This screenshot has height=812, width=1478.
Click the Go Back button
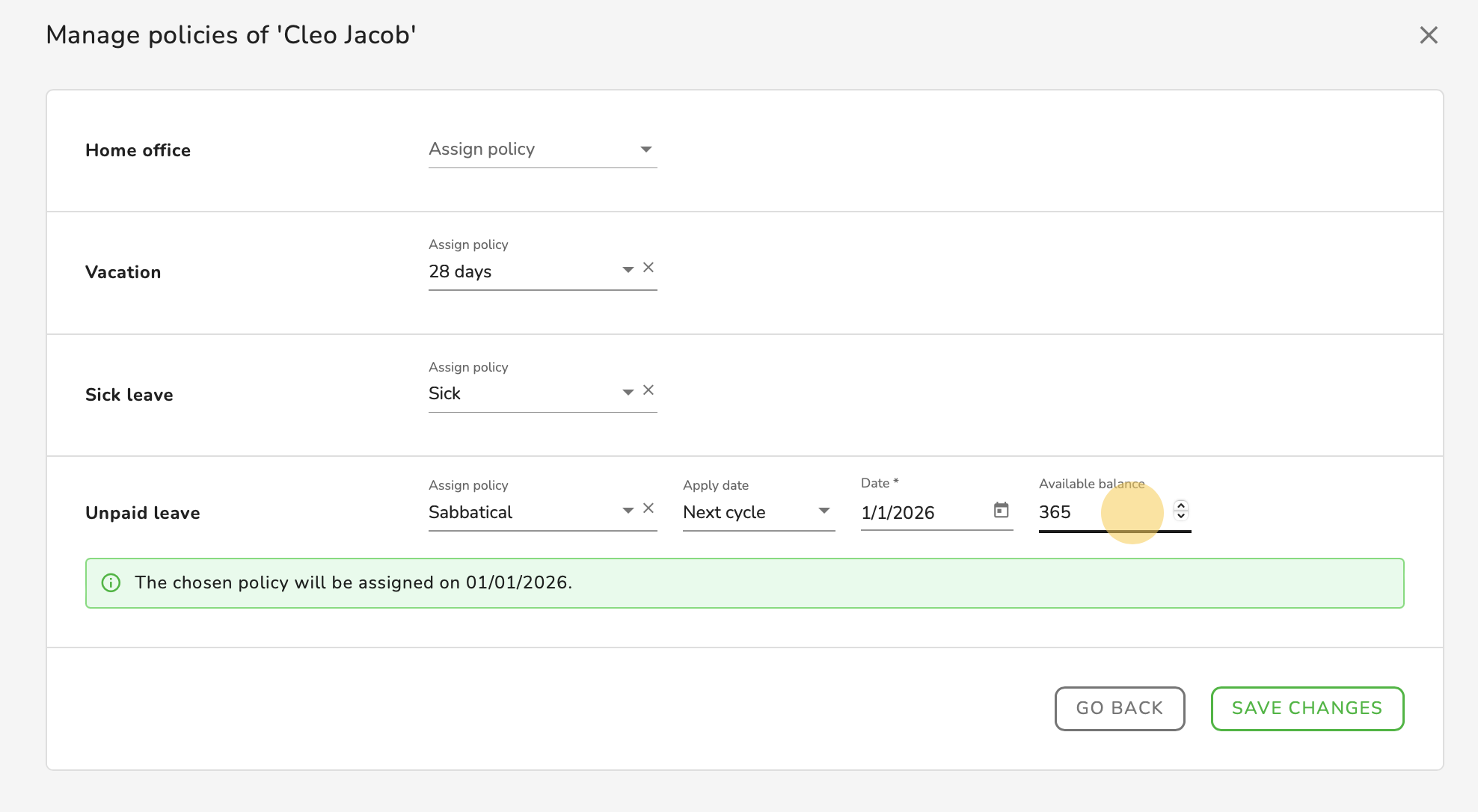pos(1119,708)
